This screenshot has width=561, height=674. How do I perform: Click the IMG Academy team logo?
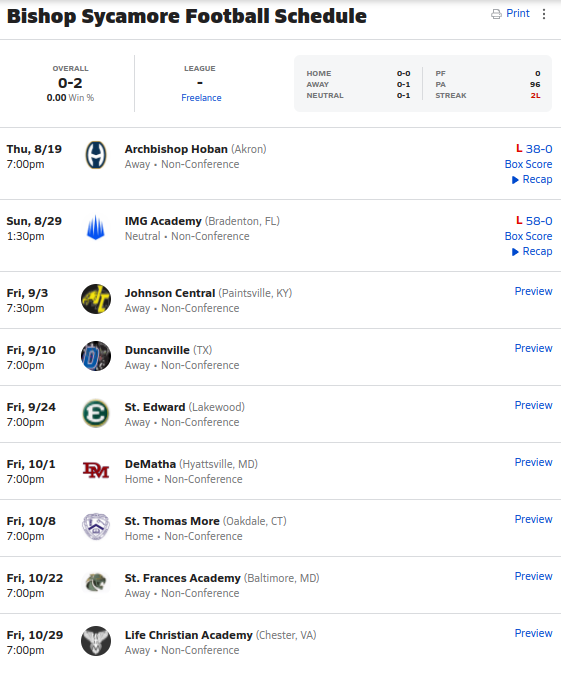point(96,227)
